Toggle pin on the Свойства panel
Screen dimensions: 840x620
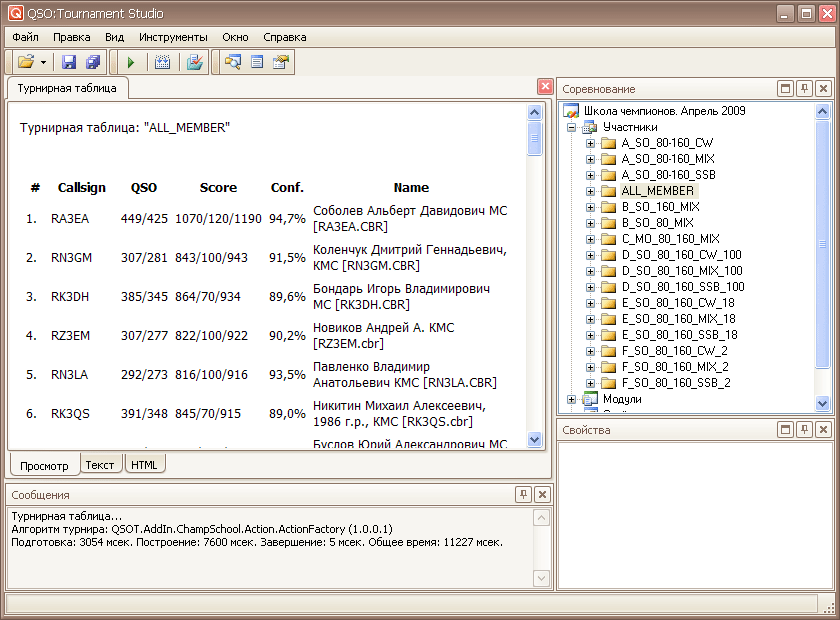pos(804,430)
